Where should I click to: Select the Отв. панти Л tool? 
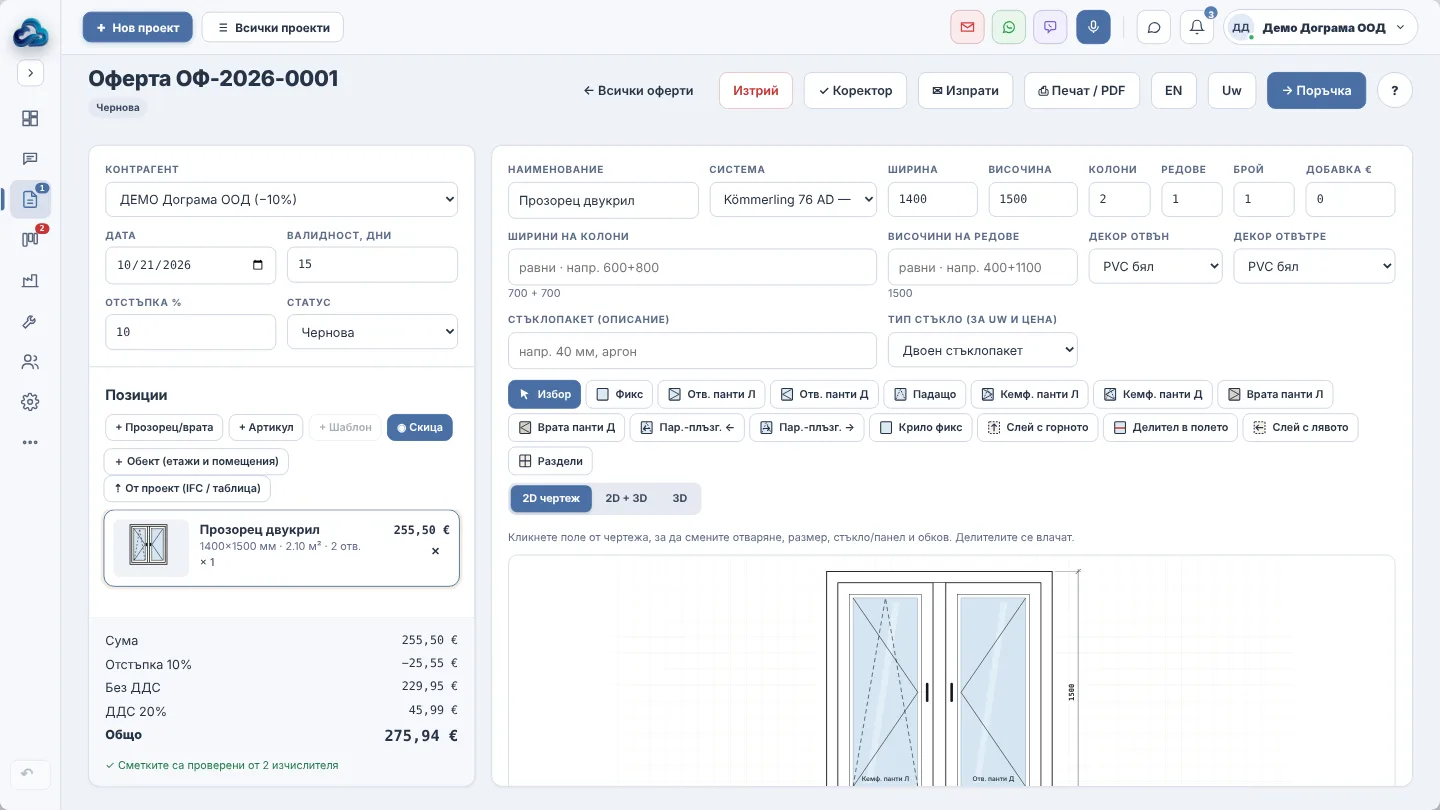point(712,394)
